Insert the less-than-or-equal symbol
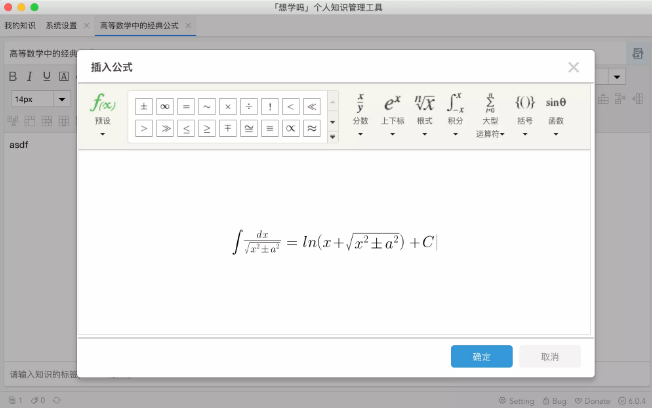This screenshot has height=408, width=652. 186,129
